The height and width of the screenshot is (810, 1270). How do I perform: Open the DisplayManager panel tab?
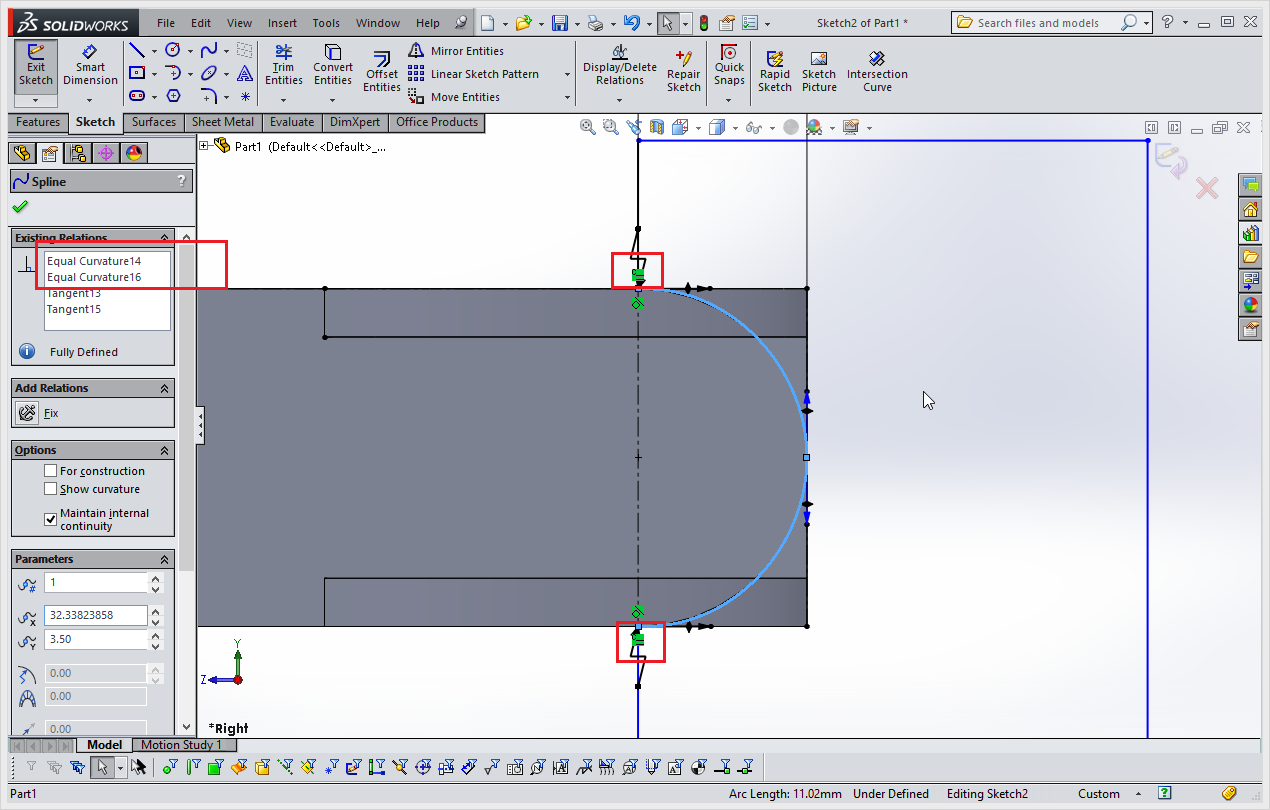pyautogui.click(x=134, y=153)
